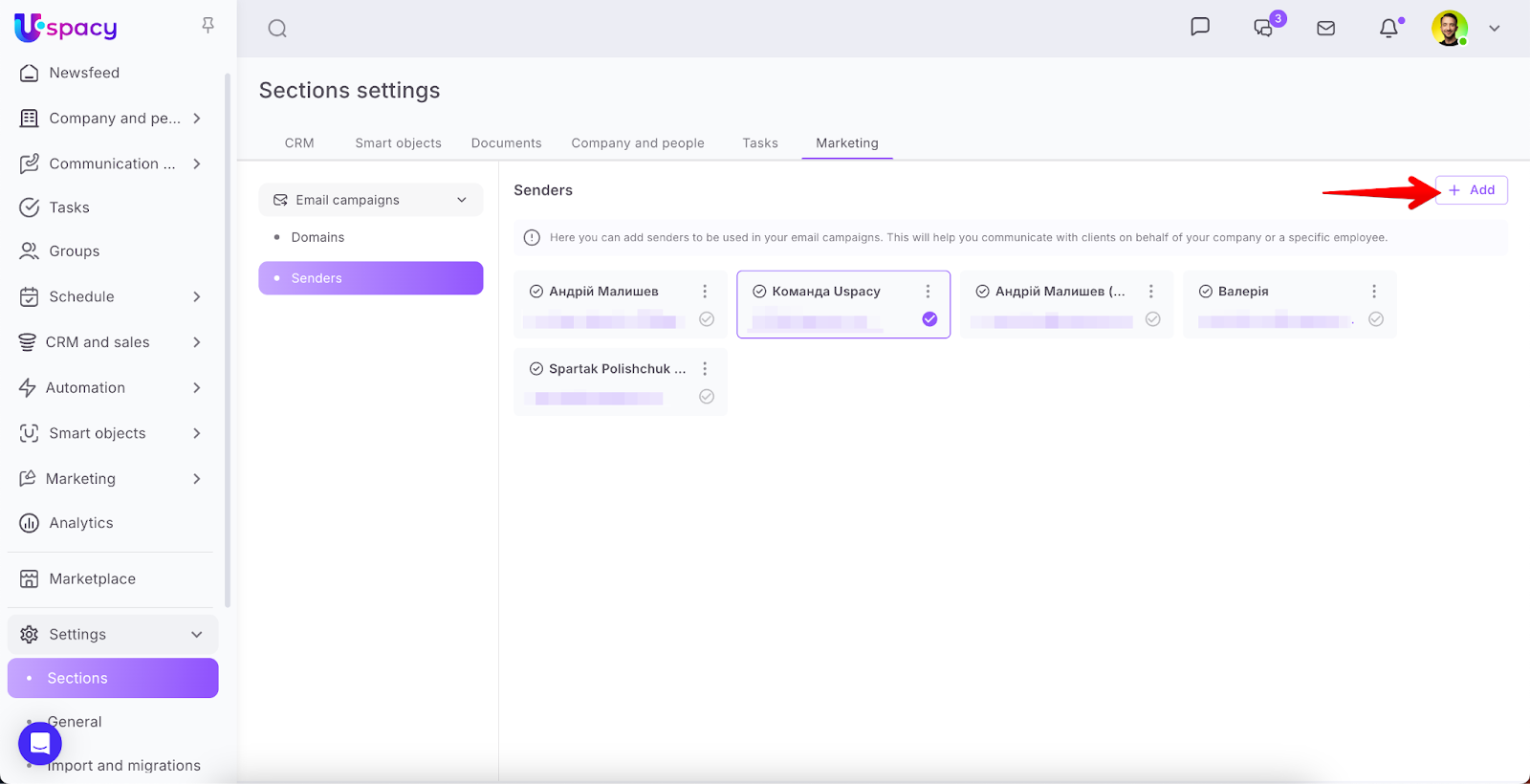Click the Add sender button
1530x784 pixels.
1471,190
